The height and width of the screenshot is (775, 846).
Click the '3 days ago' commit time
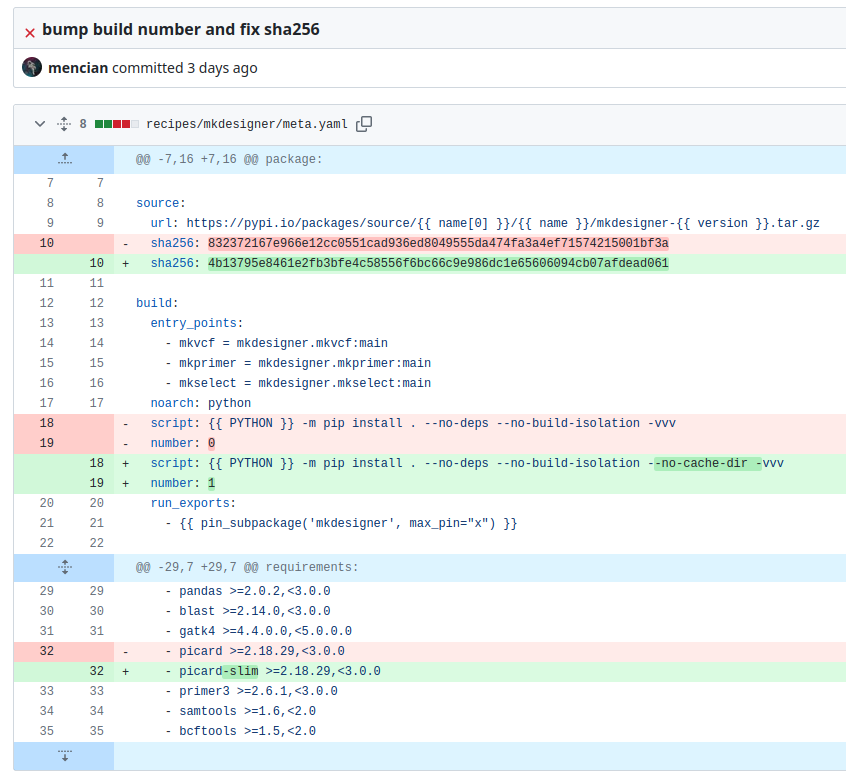tap(222, 68)
